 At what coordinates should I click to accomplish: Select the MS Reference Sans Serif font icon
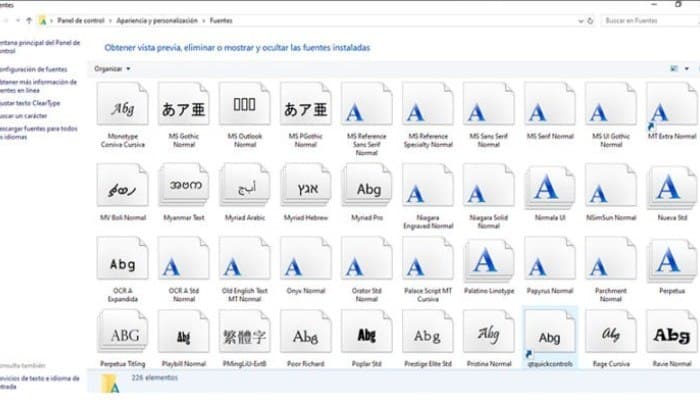[367, 104]
